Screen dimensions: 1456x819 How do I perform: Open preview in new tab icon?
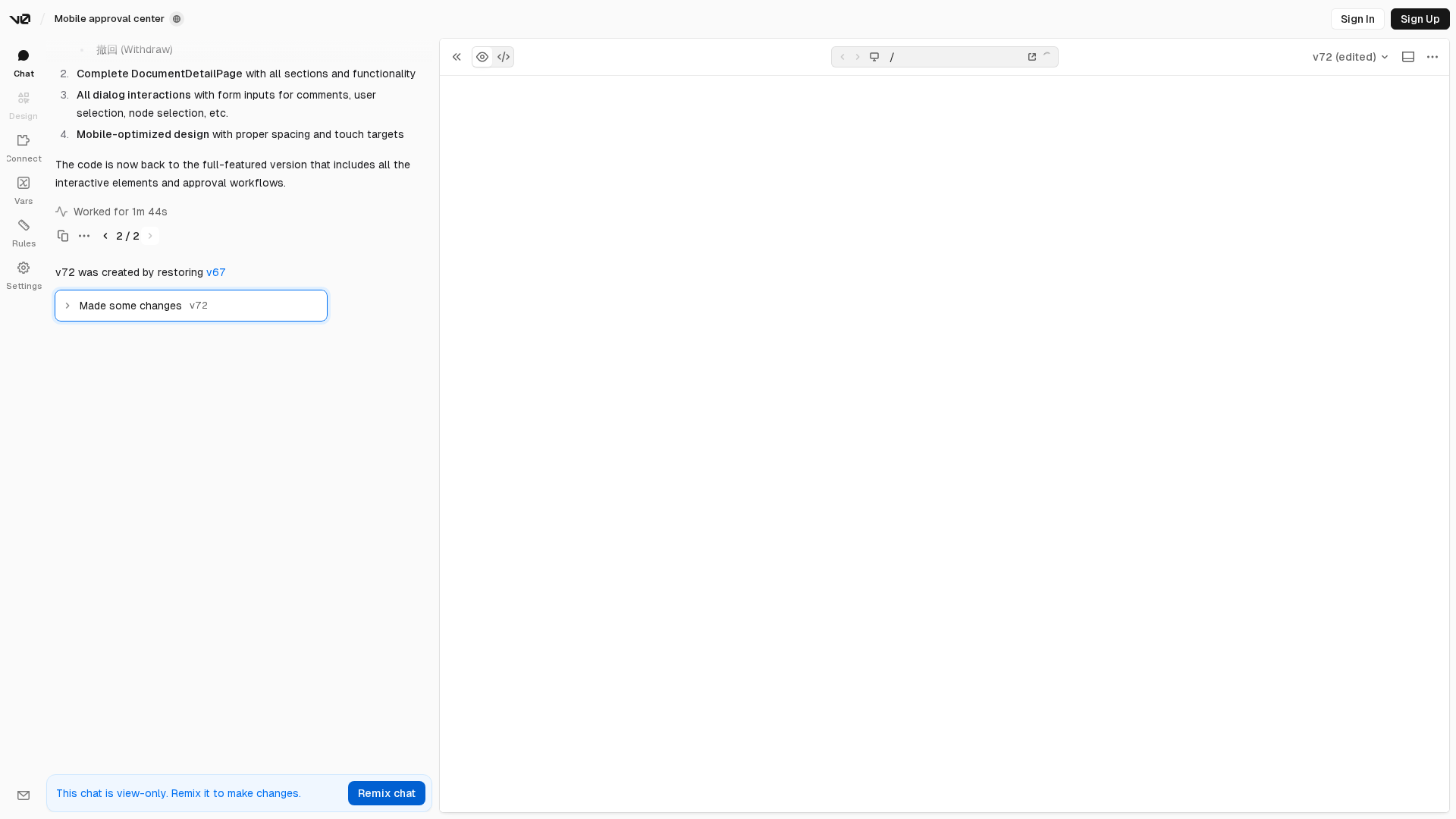(x=1032, y=57)
